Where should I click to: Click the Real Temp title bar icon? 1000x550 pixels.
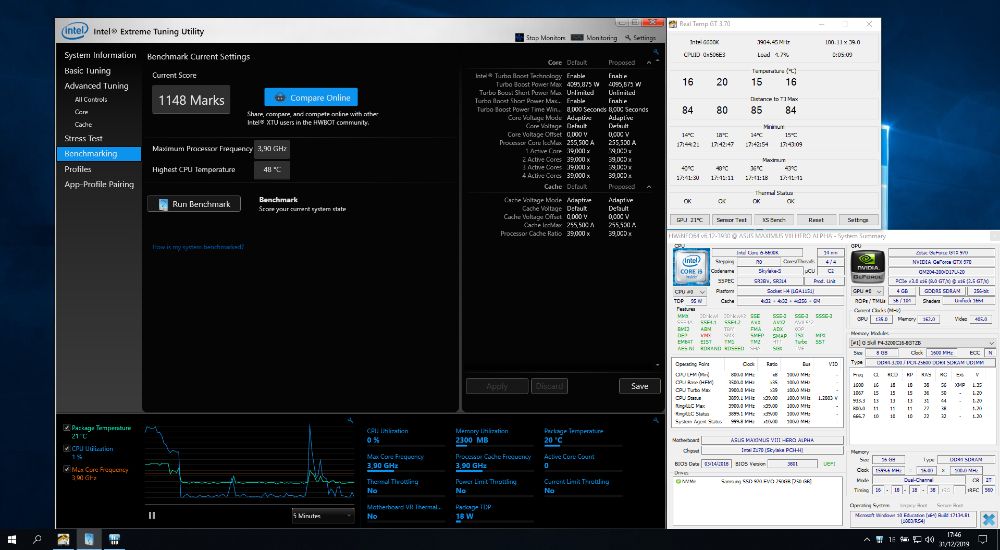(673, 24)
